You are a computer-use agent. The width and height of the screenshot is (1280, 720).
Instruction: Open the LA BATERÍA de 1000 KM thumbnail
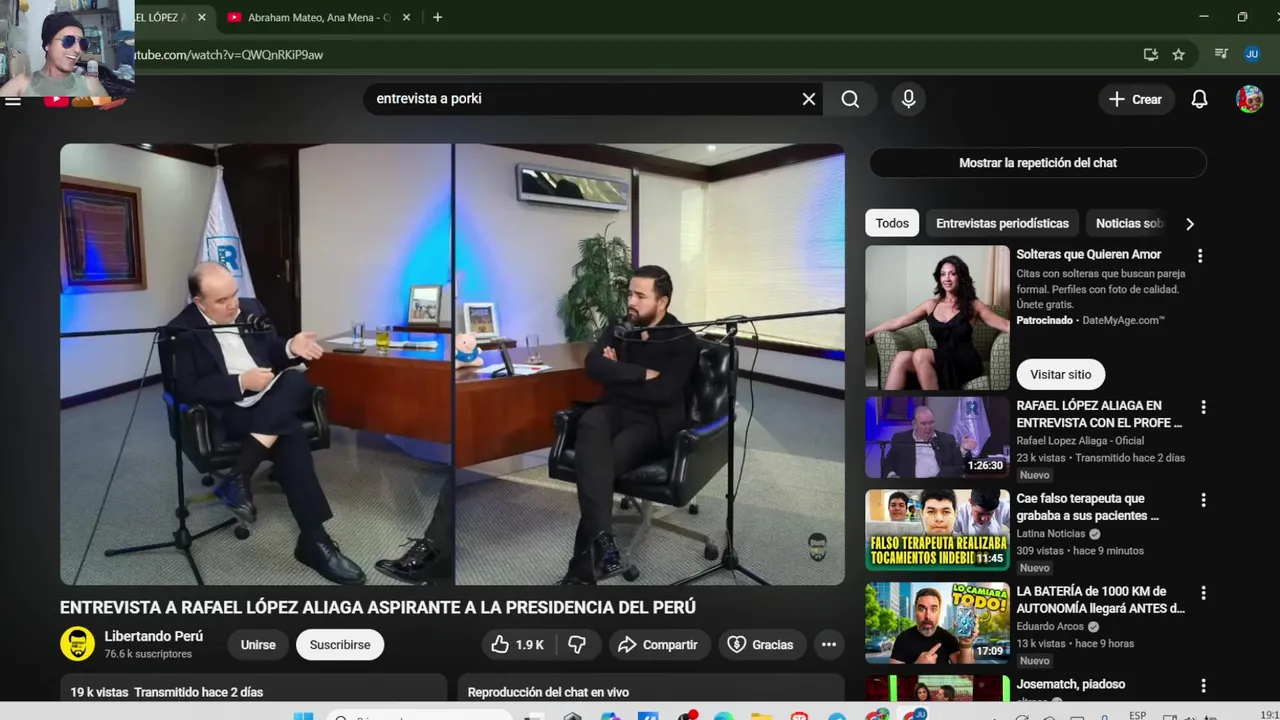pyautogui.click(x=937, y=623)
